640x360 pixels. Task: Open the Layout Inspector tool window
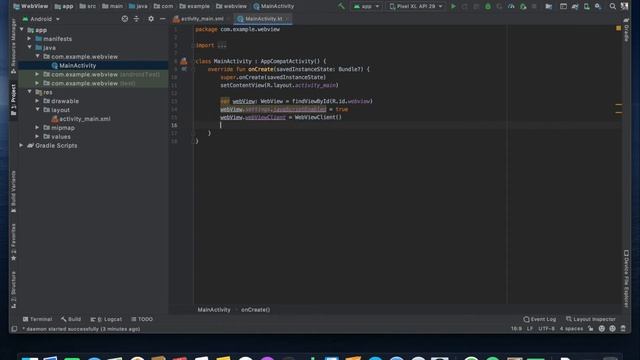point(591,319)
